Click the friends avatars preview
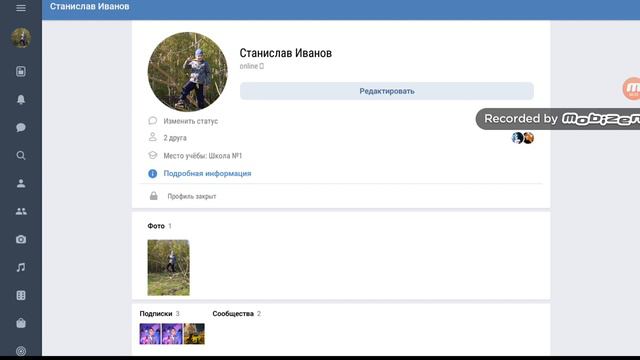 (523, 138)
